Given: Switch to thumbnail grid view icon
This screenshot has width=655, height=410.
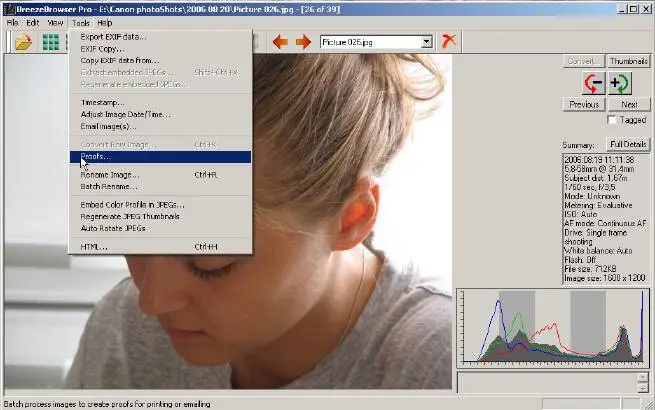Looking at the screenshot, I should coord(51,42).
